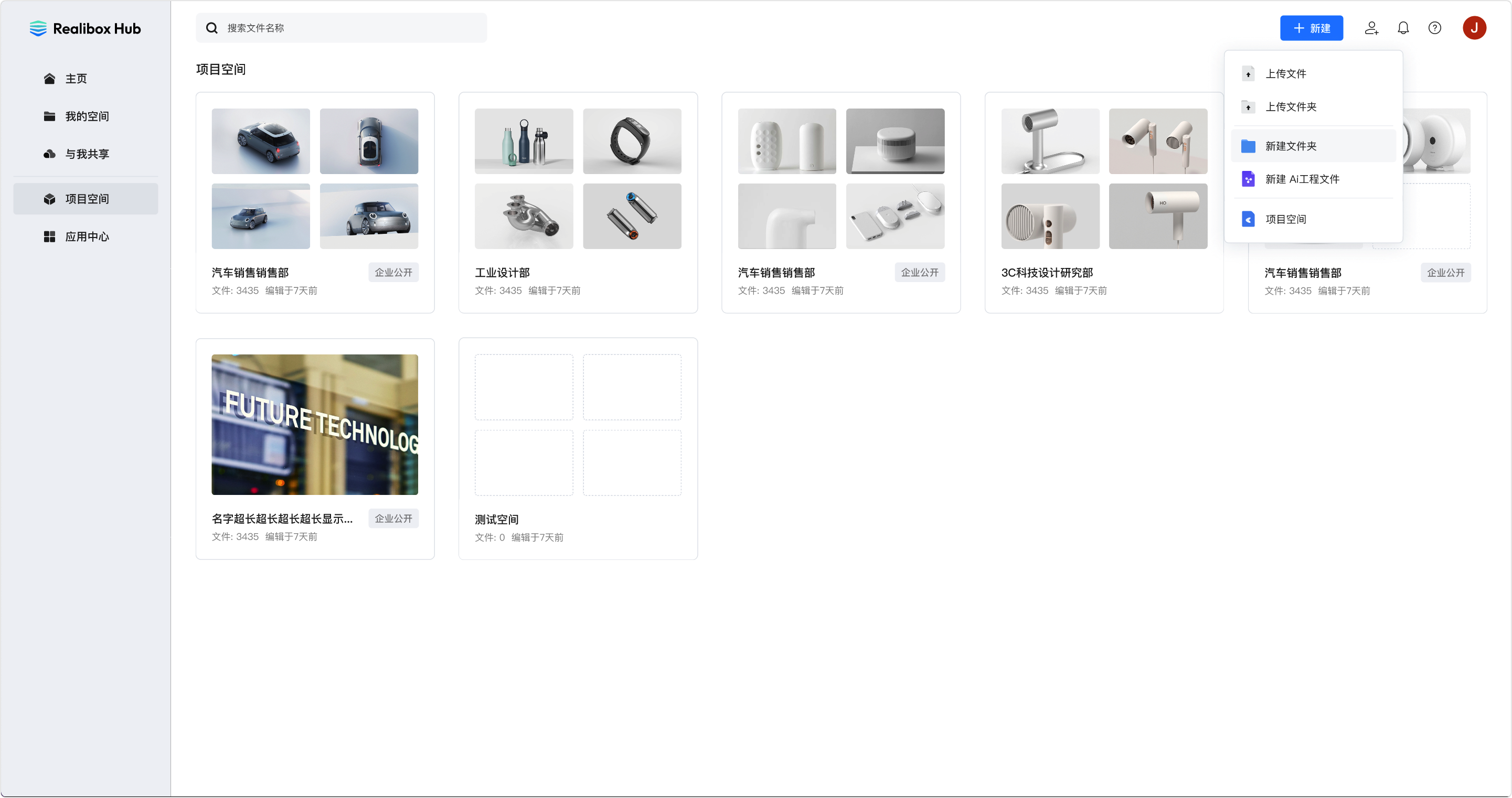Click the home icon beside 主页
This screenshot has width=1512, height=798.
click(x=49, y=79)
